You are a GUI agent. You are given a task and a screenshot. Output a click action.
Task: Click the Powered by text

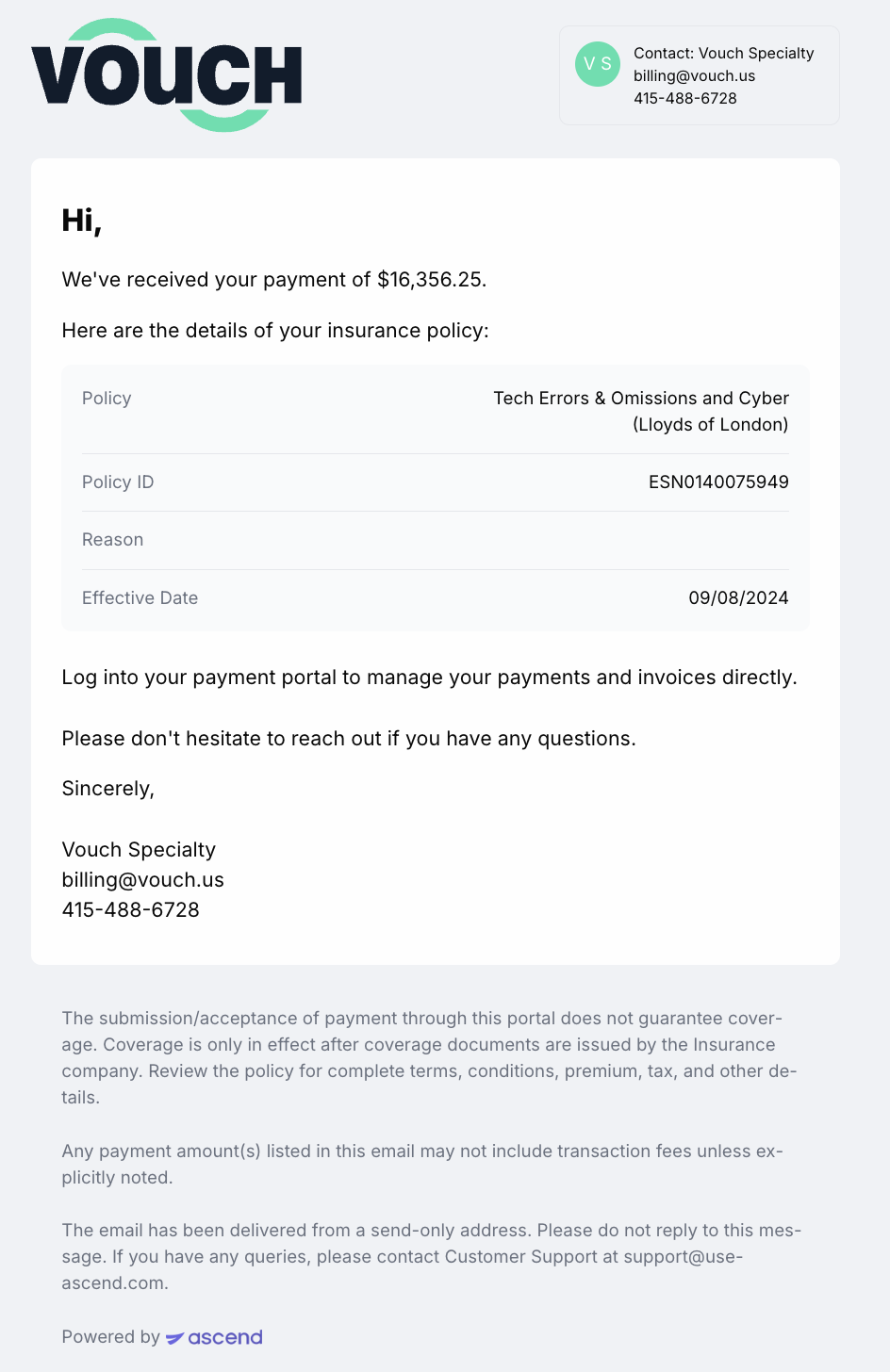pyautogui.click(x=111, y=1337)
